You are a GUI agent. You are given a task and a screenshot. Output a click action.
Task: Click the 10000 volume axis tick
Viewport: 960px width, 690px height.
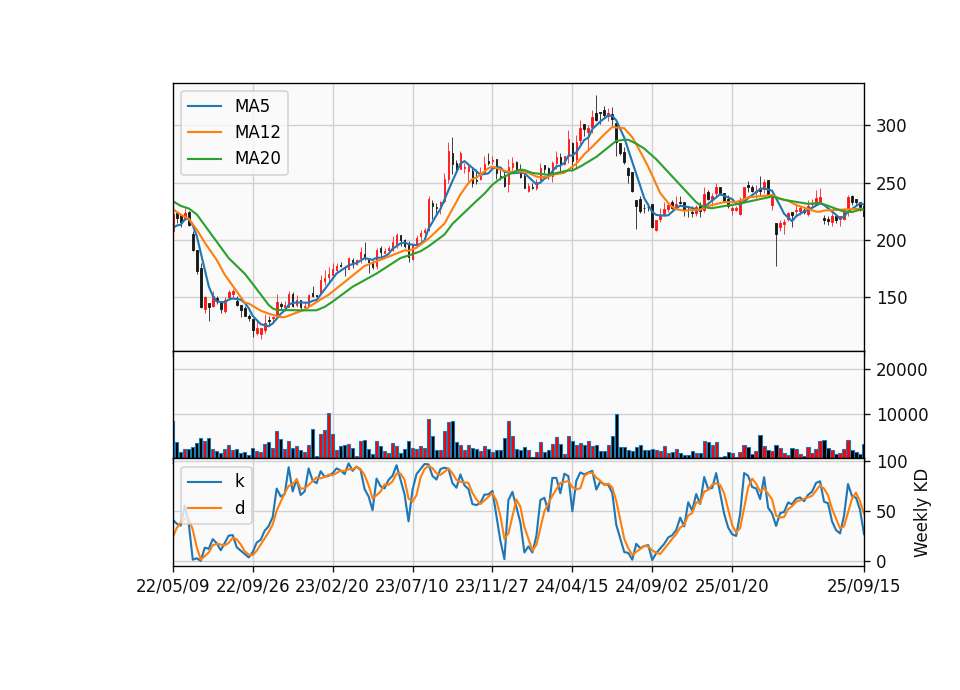click(x=901, y=415)
